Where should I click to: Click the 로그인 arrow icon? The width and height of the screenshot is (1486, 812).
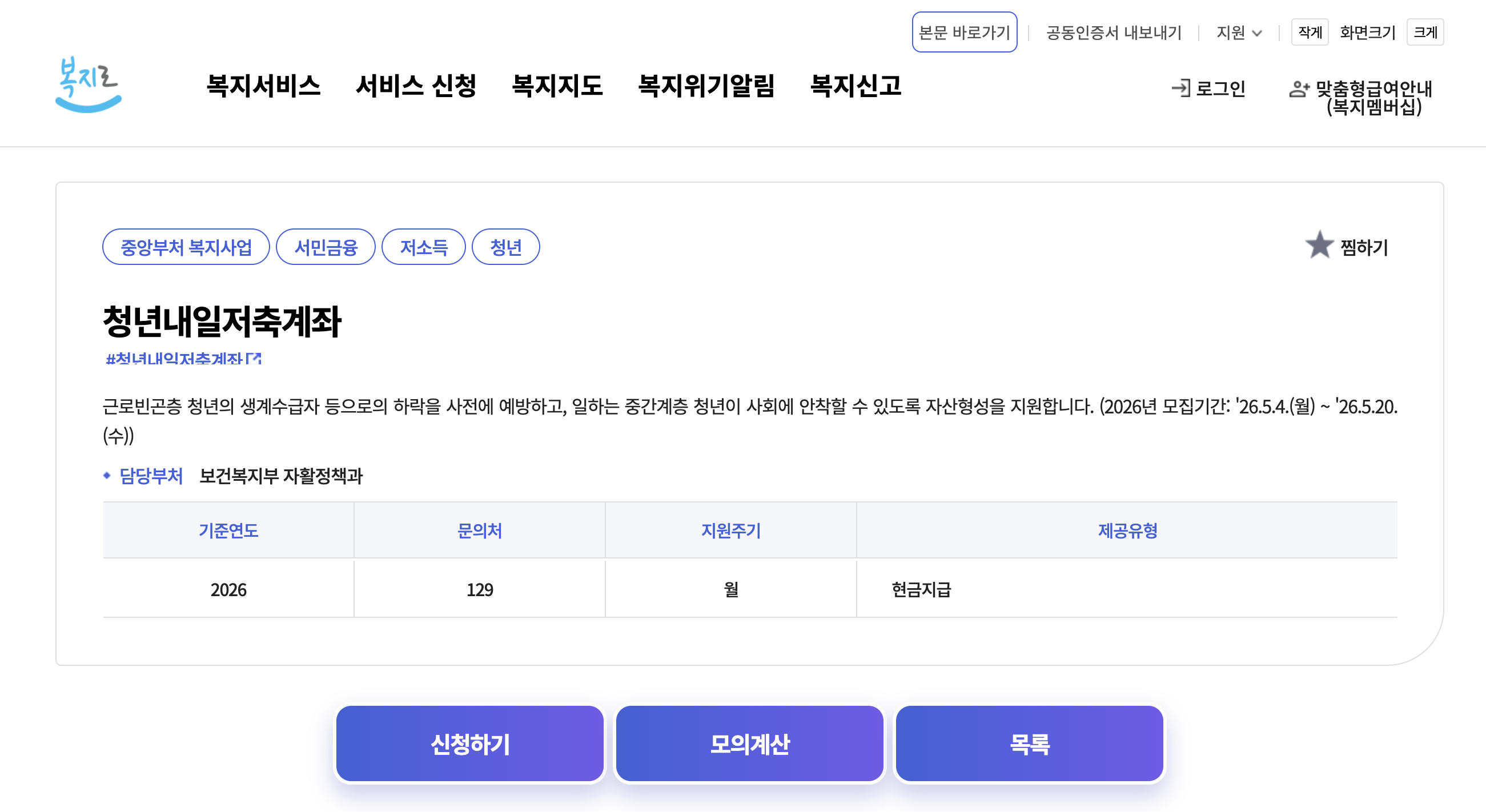(1180, 89)
